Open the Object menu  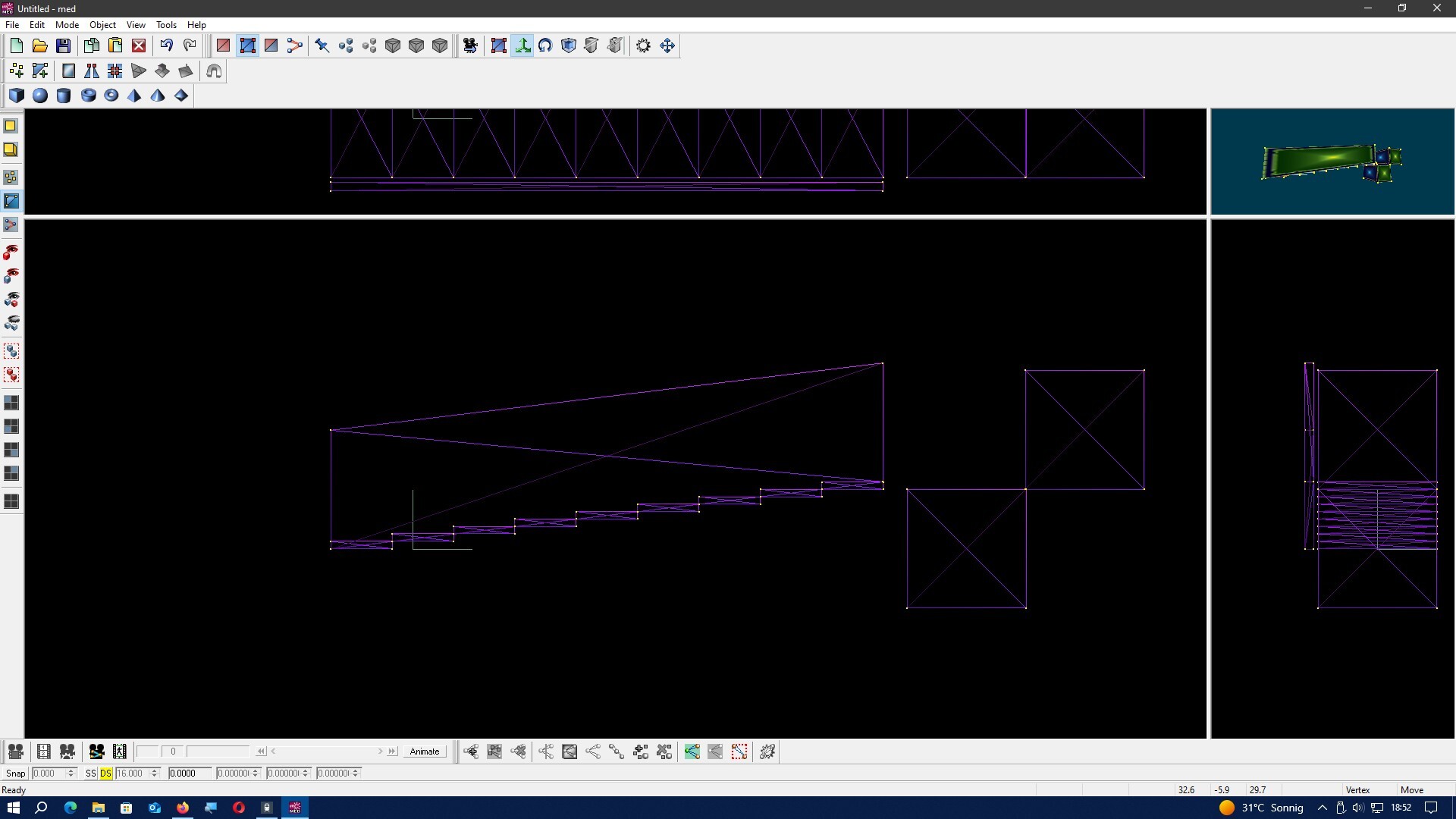102,25
